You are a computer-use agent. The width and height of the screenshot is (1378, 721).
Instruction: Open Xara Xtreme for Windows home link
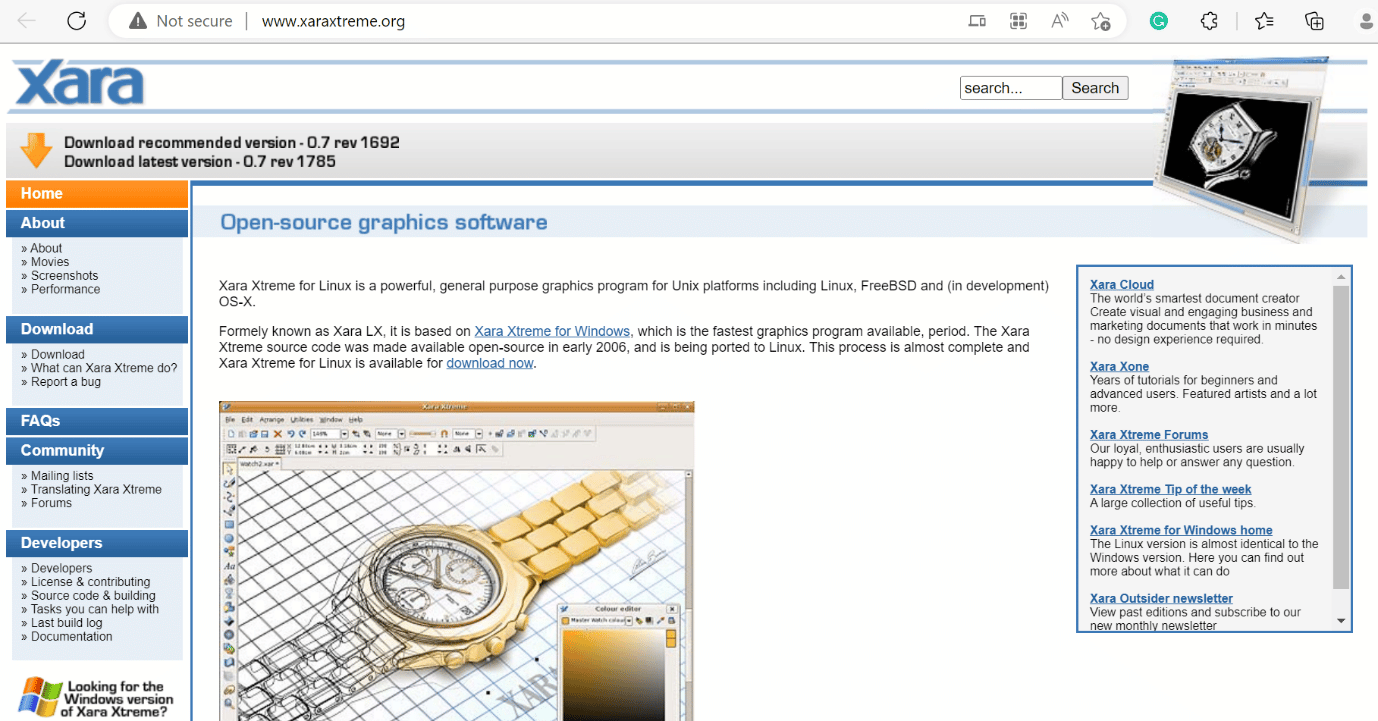[x=1181, y=530]
